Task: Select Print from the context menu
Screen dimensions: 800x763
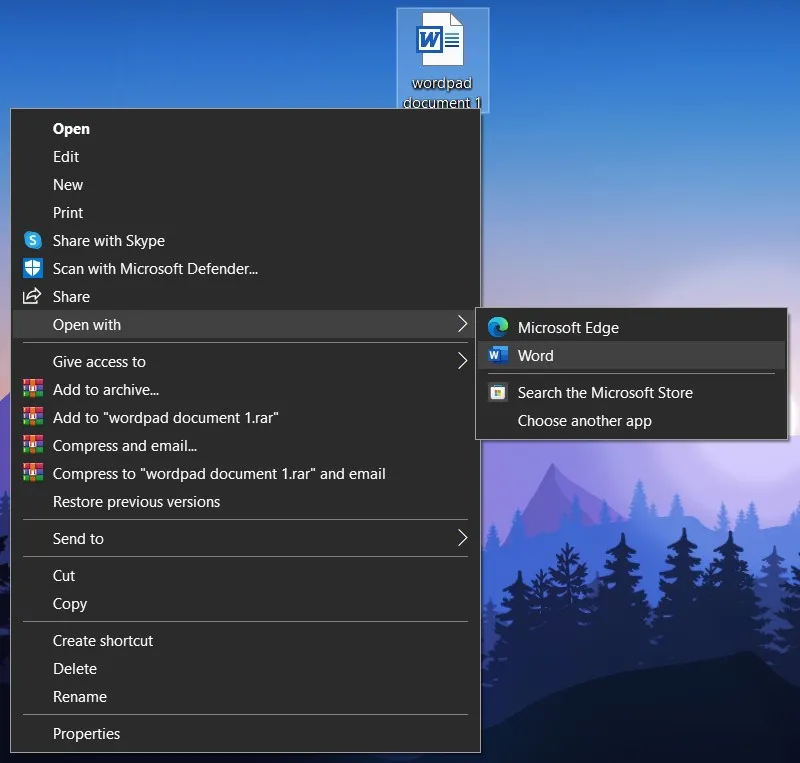Action: pyautogui.click(x=68, y=213)
